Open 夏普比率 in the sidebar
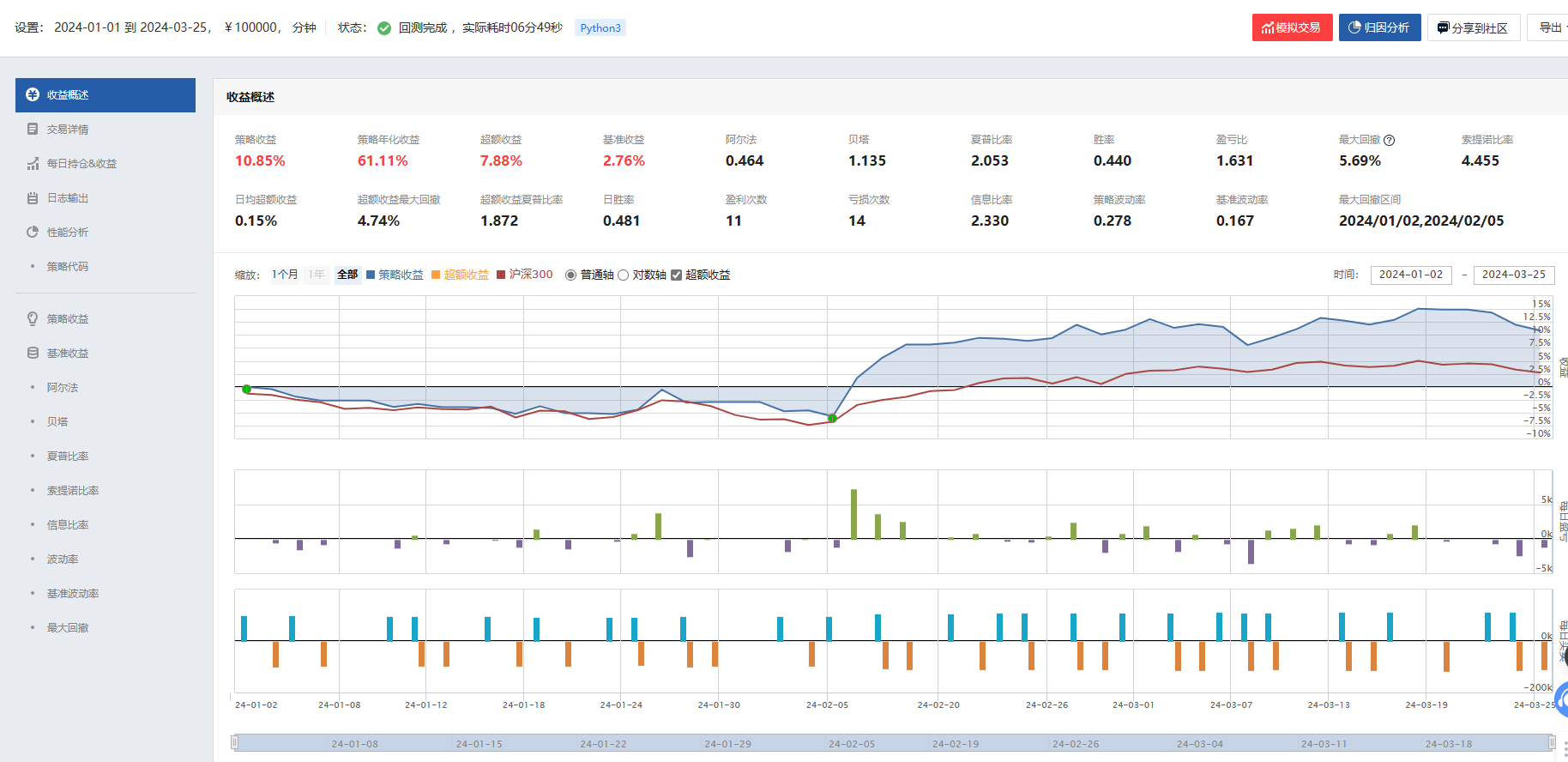This screenshot has height=762, width=1568. point(67,457)
